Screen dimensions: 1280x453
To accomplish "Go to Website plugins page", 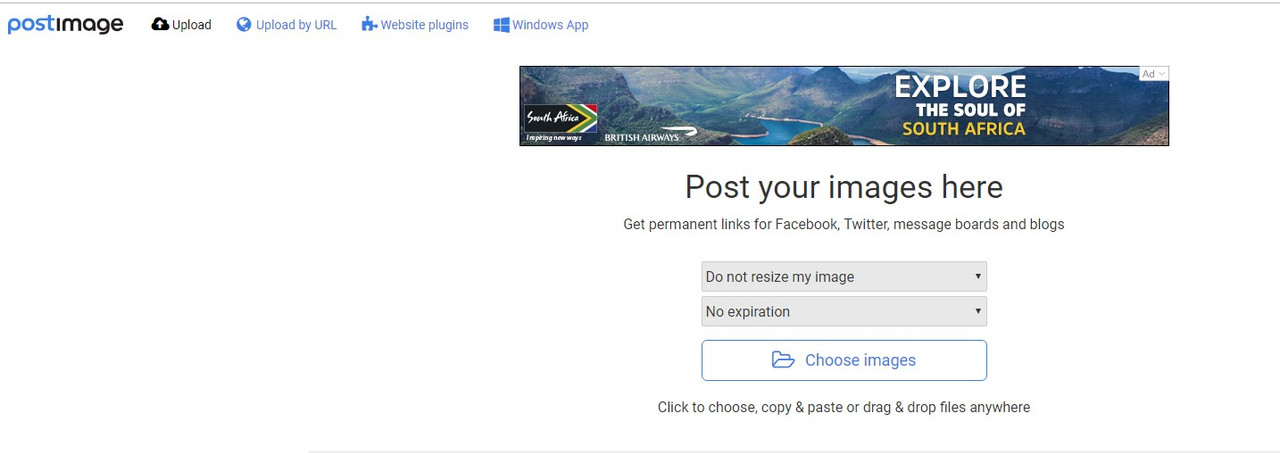I will click(x=415, y=25).
